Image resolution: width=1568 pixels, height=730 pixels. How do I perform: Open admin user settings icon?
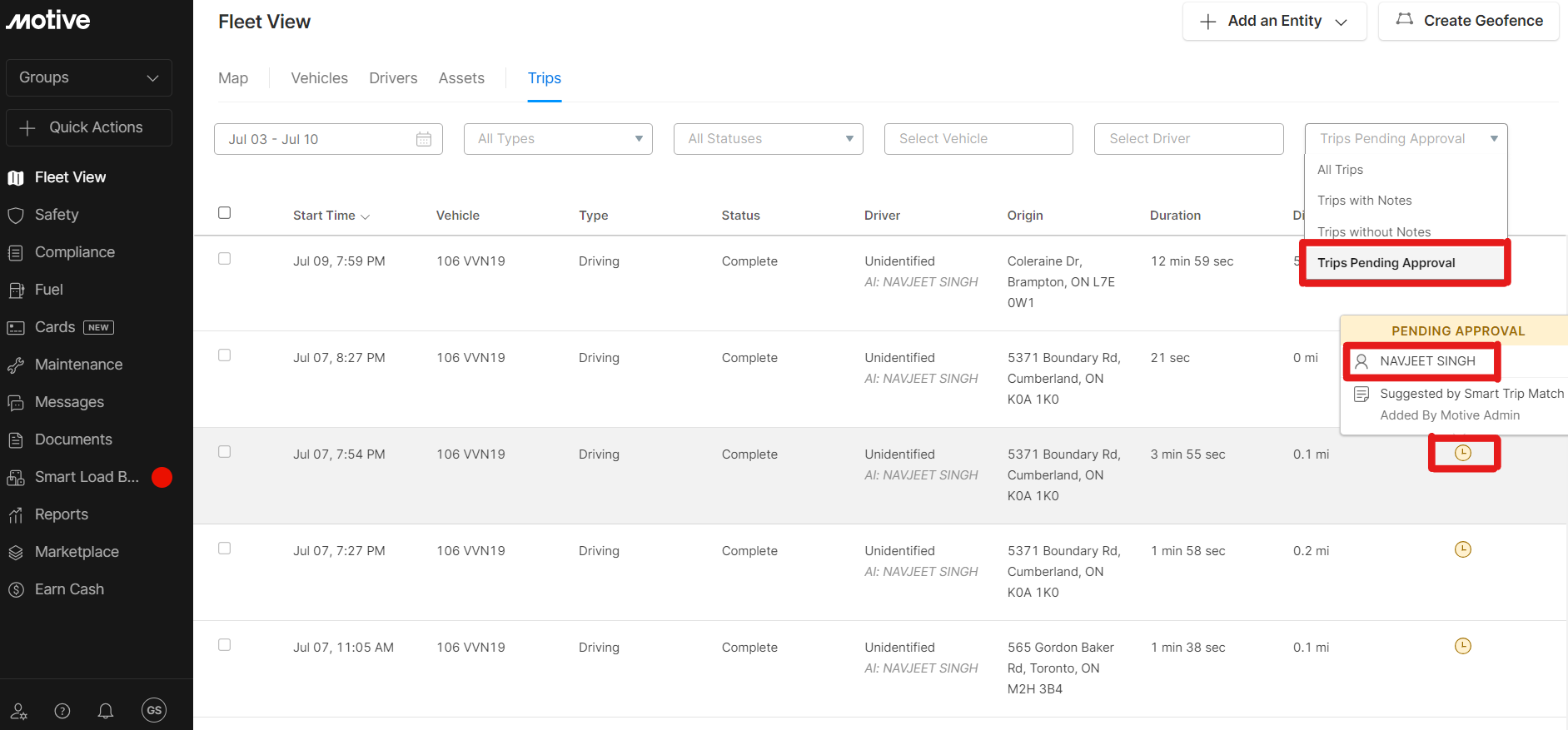pos(18,711)
